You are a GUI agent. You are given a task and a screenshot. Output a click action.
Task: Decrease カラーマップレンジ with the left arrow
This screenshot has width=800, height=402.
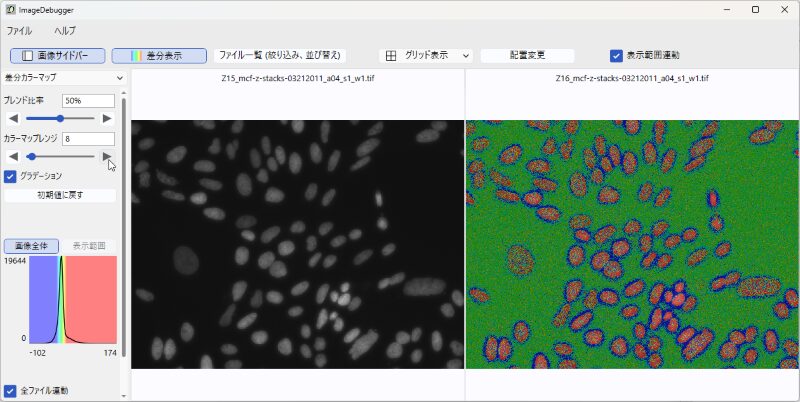pos(13,156)
